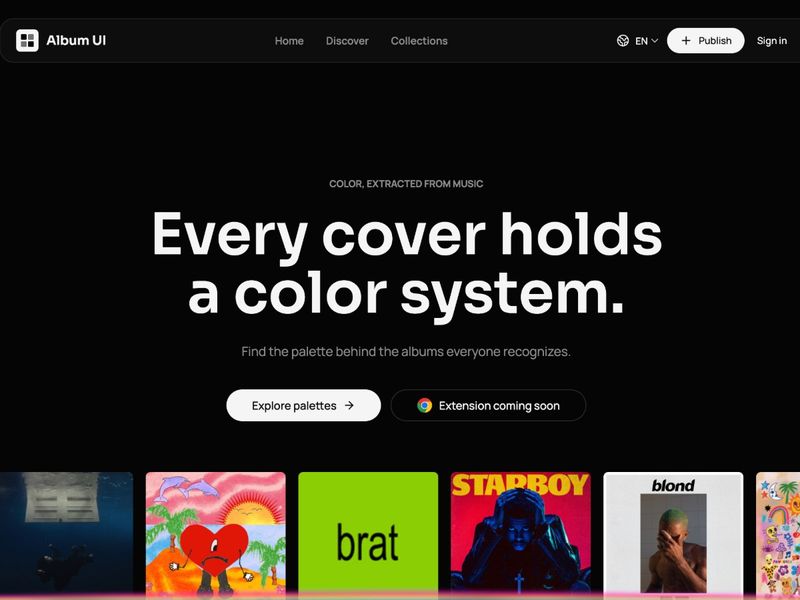800x600 pixels.
Task: Open the Collections nav item
Action: pos(419,41)
